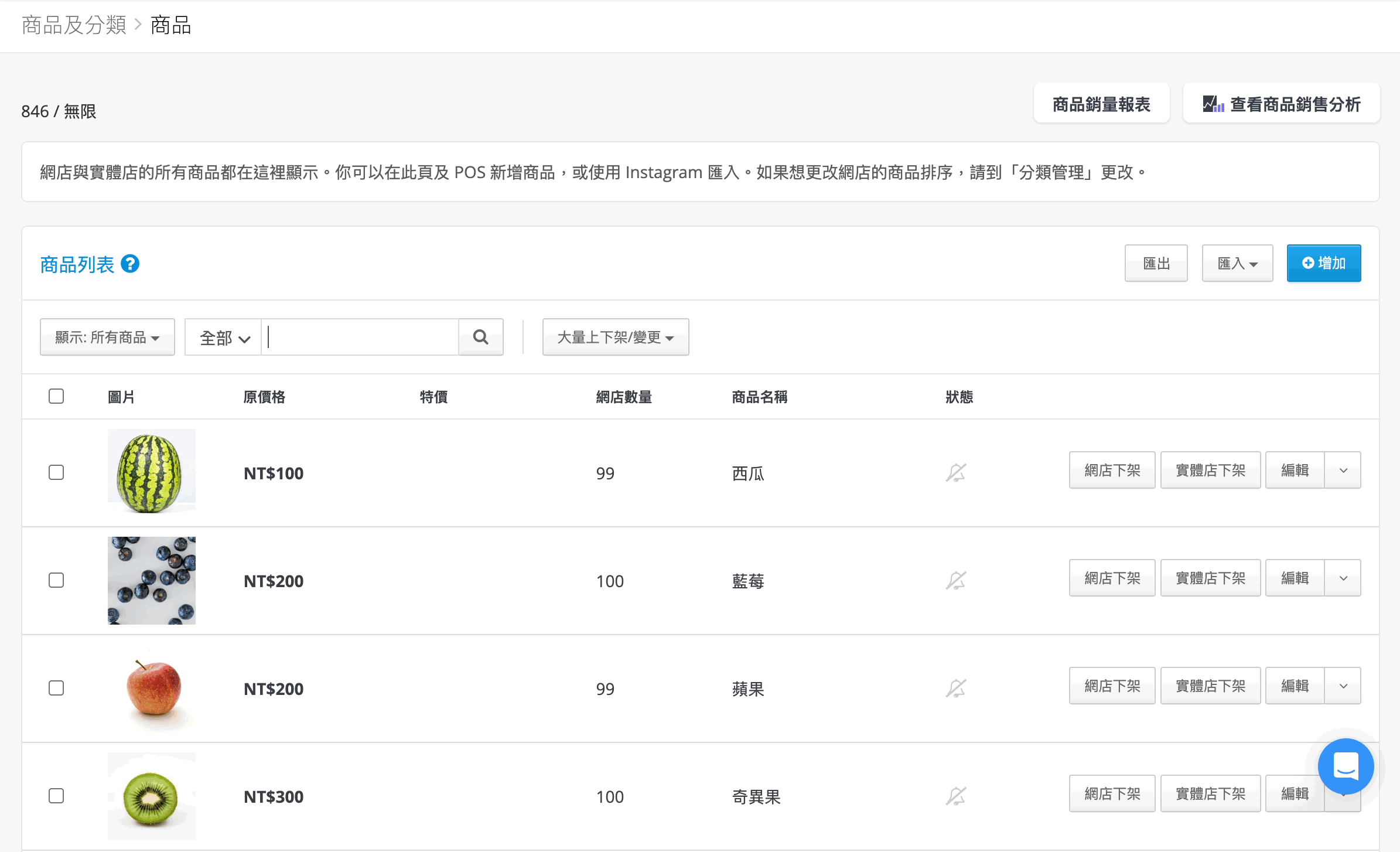
Task: Open the chat support bubble icon
Action: click(x=1346, y=766)
